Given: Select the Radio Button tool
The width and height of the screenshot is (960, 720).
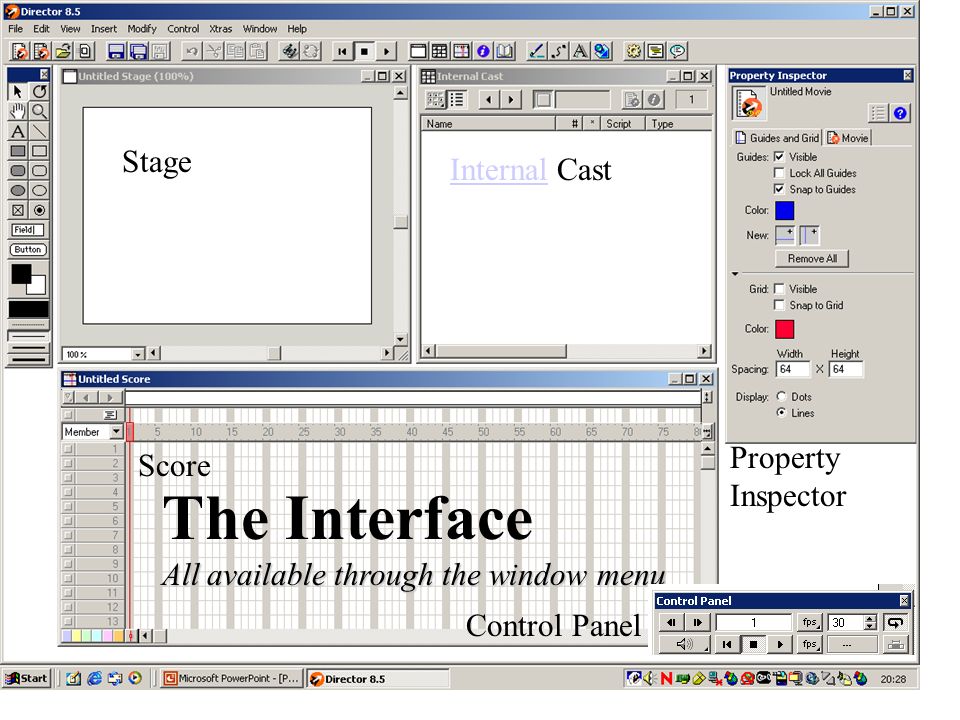Looking at the screenshot, I should coord(39,211).
